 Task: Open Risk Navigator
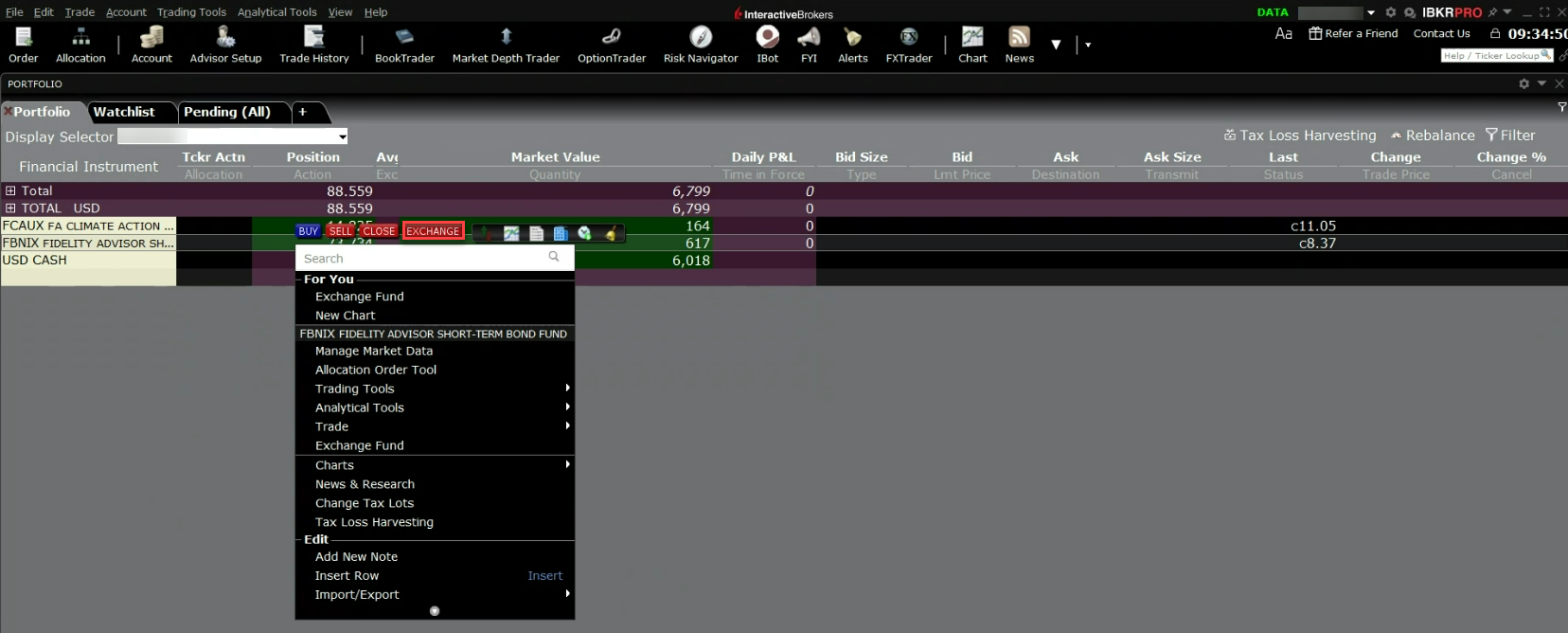pos(701,45)
